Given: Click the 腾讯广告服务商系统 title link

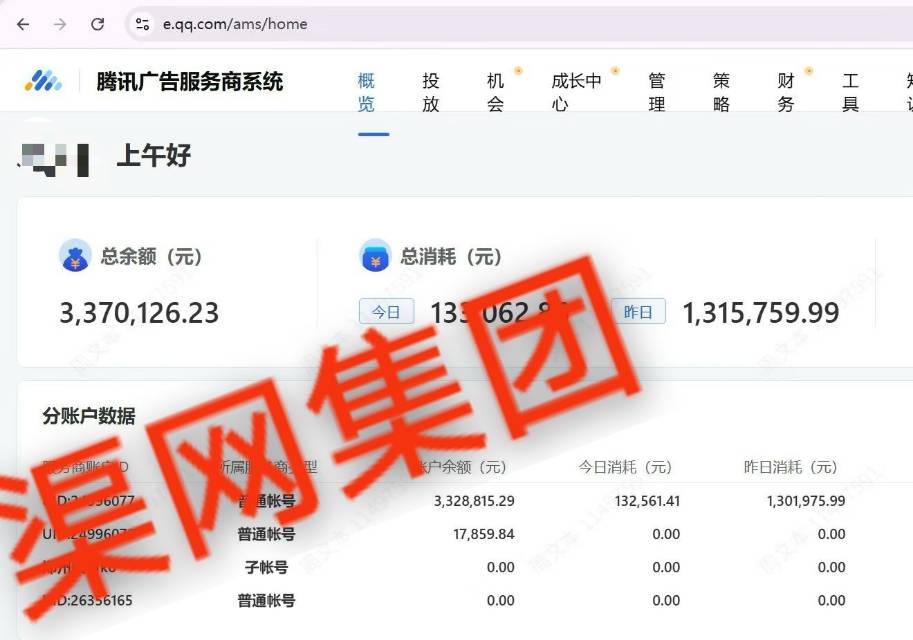Looking at the screenshot, I should click(x=190, y=82).
